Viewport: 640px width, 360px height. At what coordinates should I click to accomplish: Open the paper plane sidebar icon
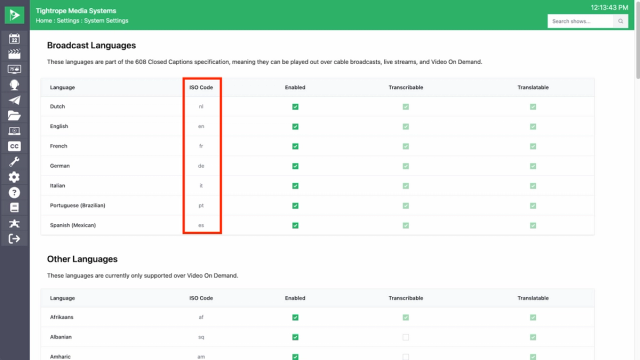pyautogui.click(x=14, y=100)
